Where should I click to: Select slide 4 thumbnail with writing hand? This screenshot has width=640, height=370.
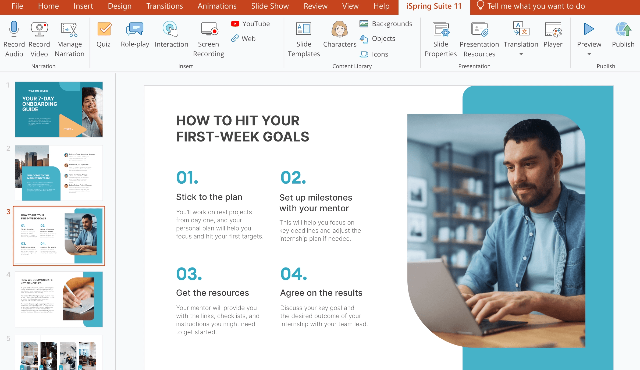59,299
